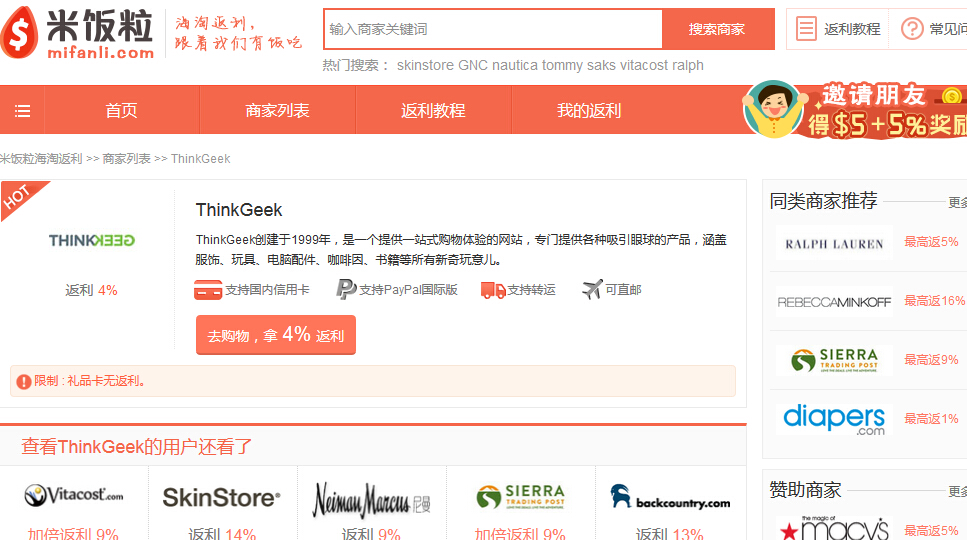Image resolution: width=967 pixels, height=540 pixels.
Task: Open 我的返利 in navigation bar
Action: pyautogui.click(x=589, y=111)
